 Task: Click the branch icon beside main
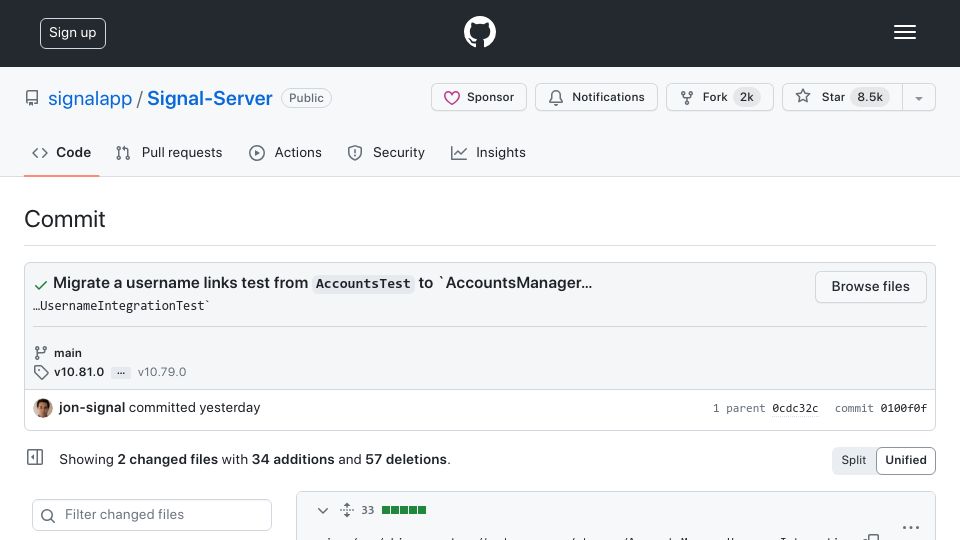pyautogui.click(x=40, y=353)
